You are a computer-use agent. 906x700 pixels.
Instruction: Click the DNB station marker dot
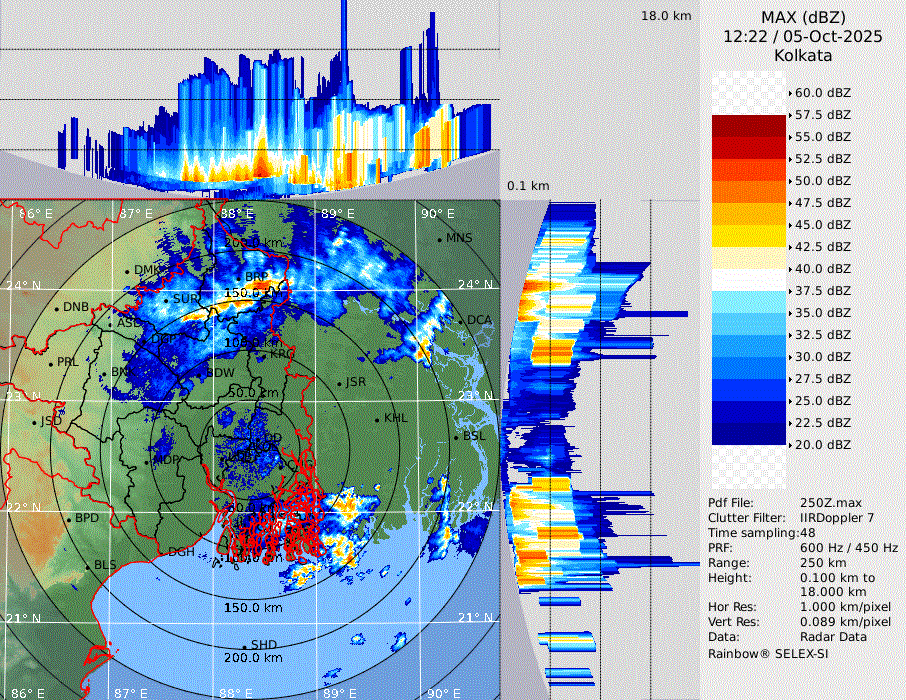pos(56,308)
